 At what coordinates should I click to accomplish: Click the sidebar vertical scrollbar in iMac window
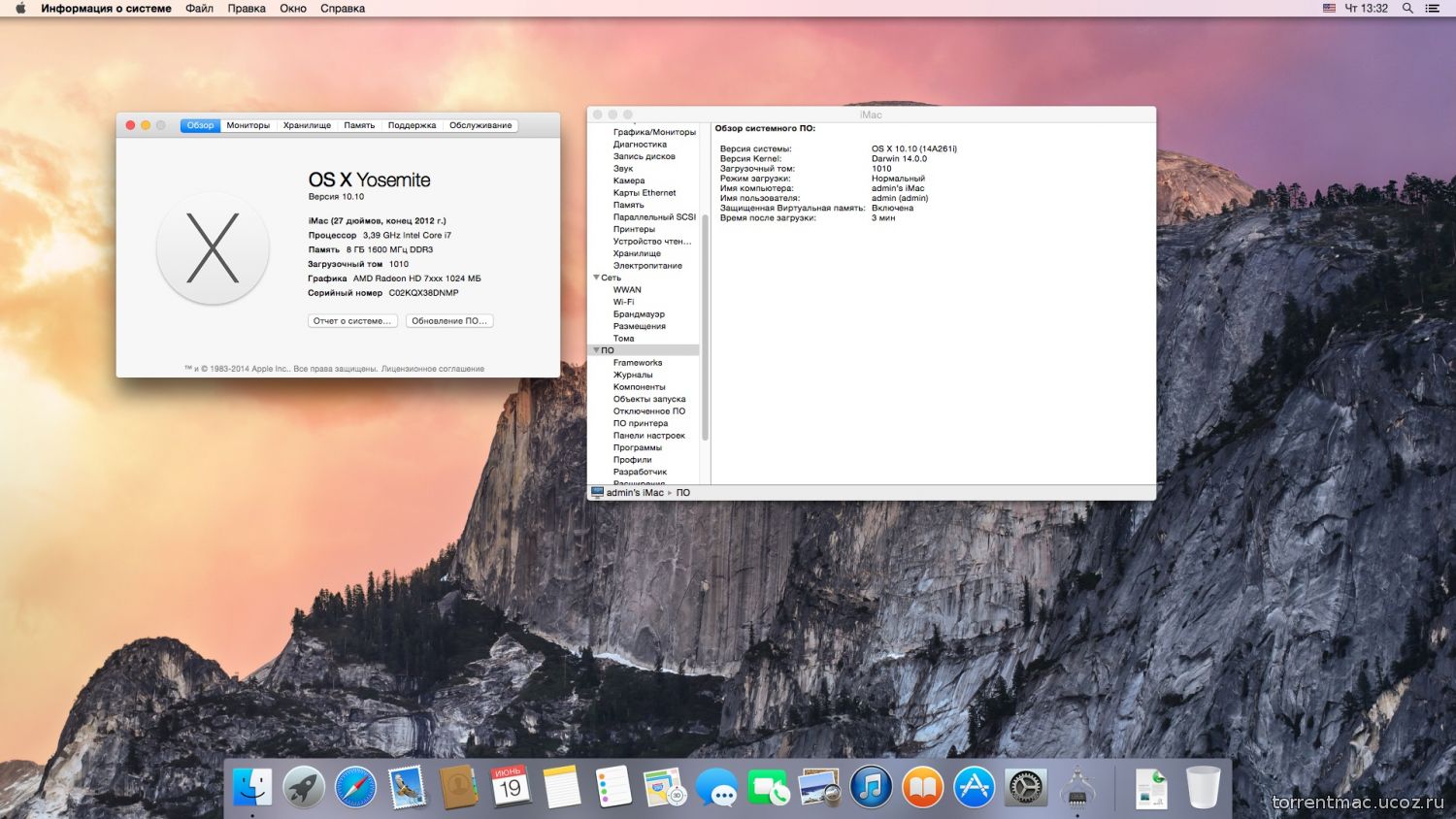click(705, 327)
